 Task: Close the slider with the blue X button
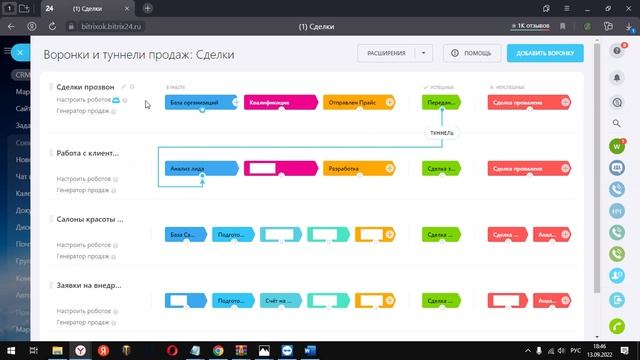[20, 53]
